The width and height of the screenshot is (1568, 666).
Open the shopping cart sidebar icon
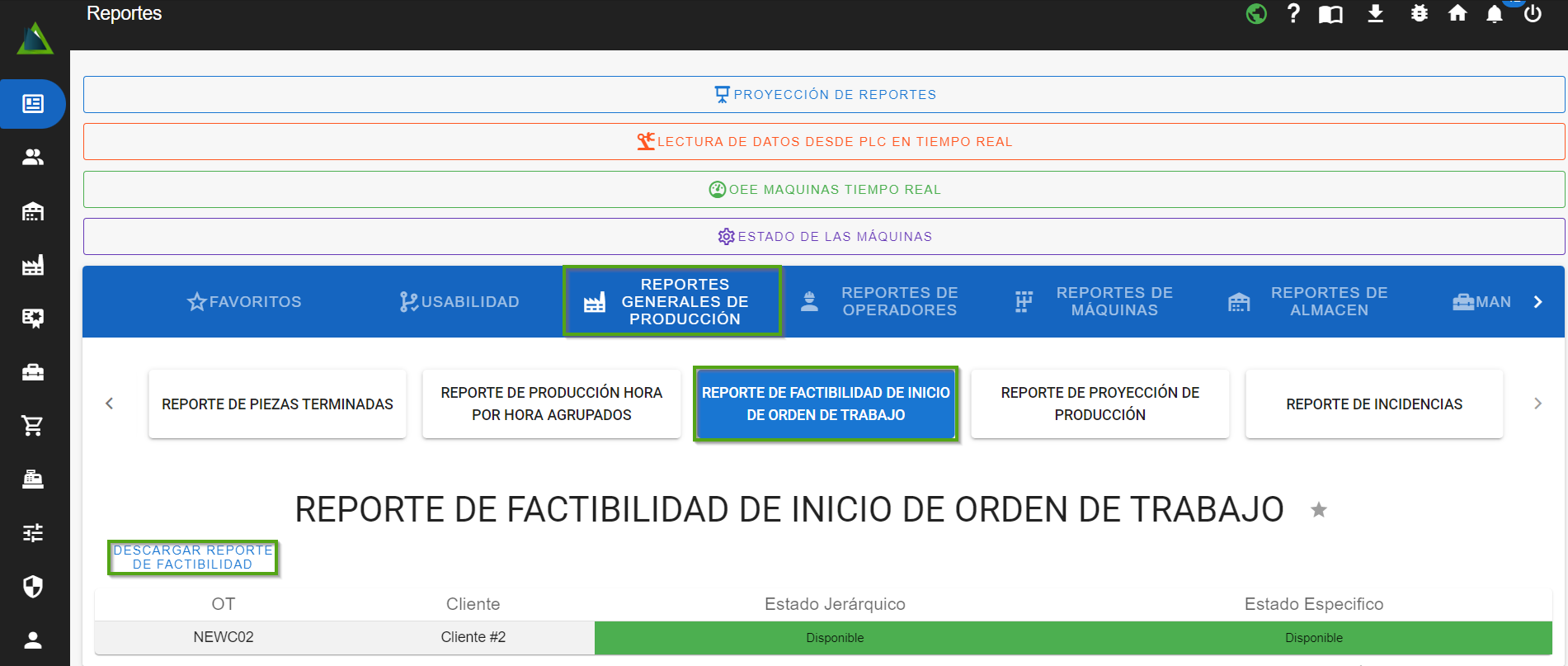[33, 426]
